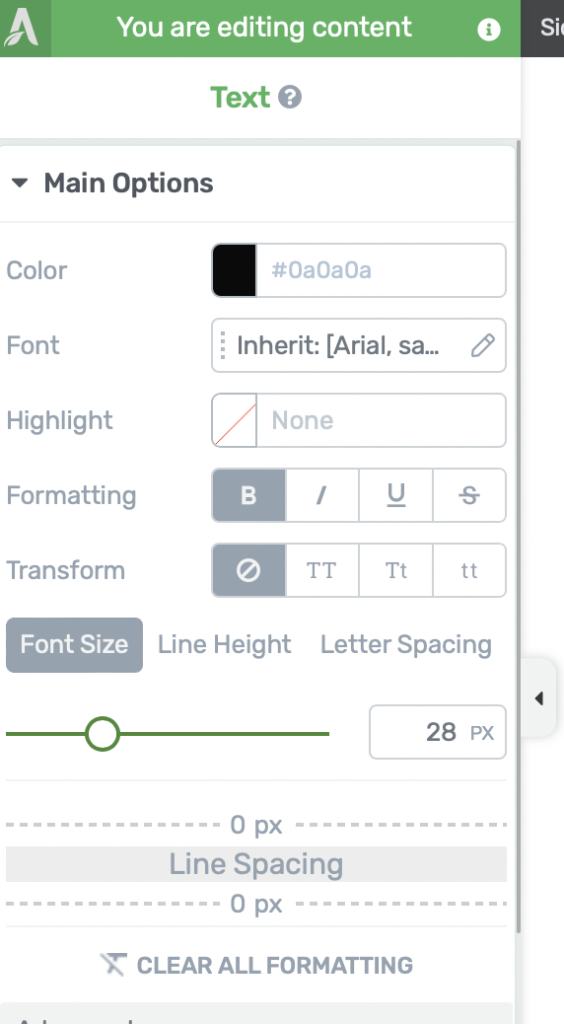Toggle italic formatting button
The image size is (564, 1024).
tap(322, 495)
